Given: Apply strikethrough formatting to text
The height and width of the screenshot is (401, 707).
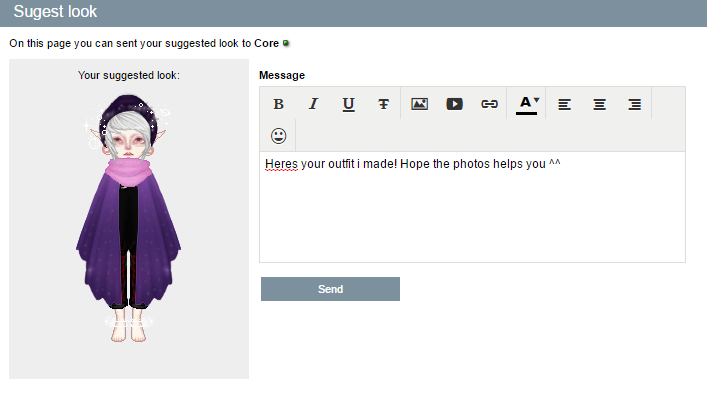Looking at the screenshot, I should (383, 104).
